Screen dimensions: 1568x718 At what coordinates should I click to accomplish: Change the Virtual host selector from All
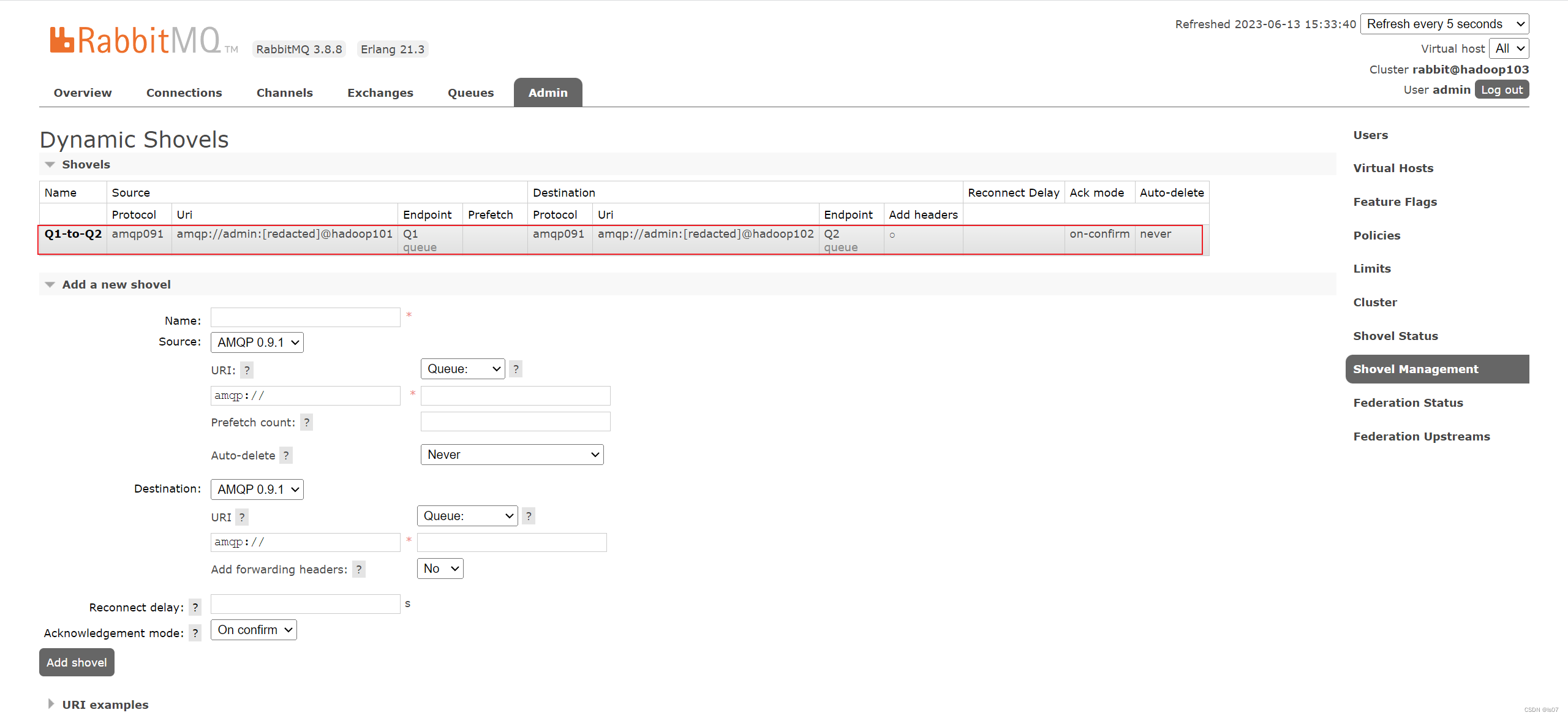[x=1509, y=48]
